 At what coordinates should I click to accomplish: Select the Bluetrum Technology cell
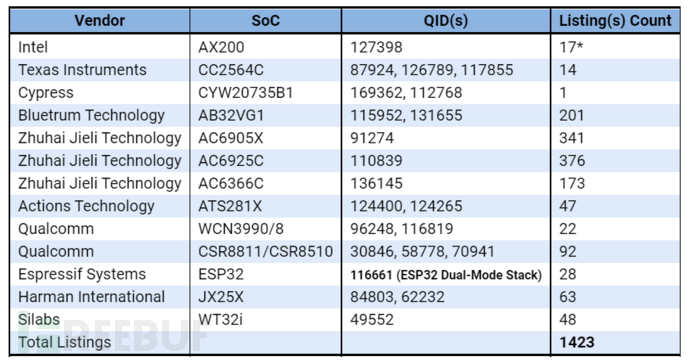99,115
